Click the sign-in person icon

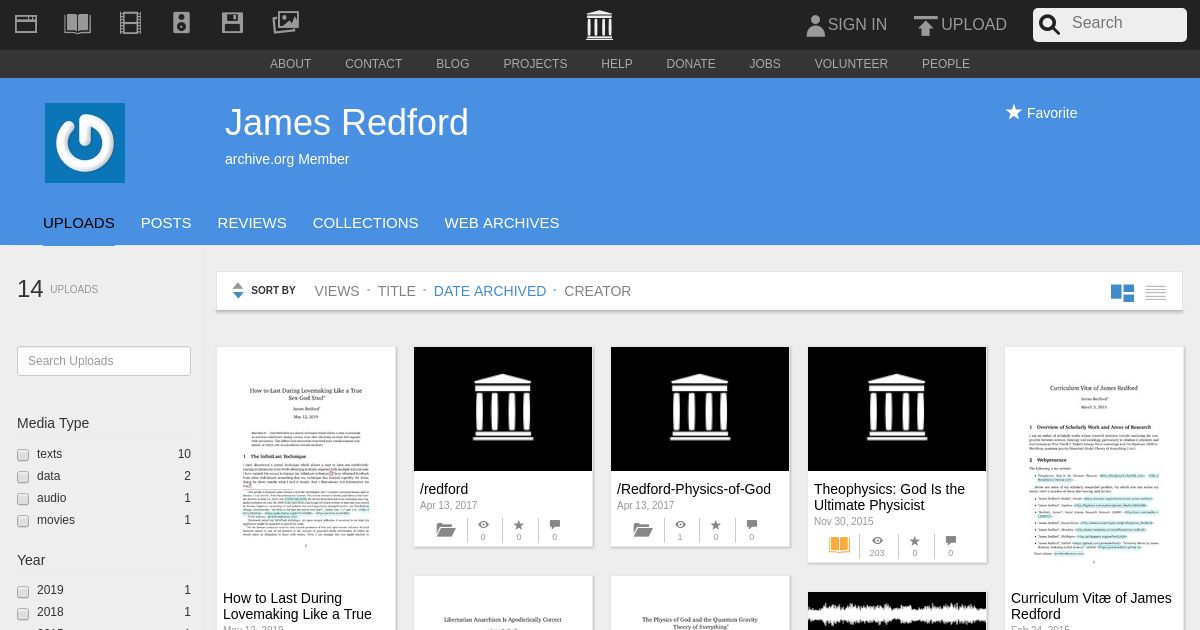[x=816, y=25]
